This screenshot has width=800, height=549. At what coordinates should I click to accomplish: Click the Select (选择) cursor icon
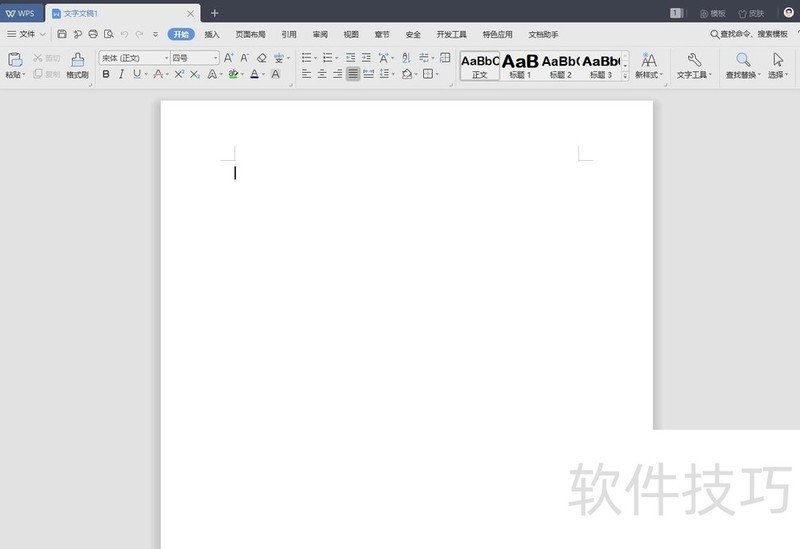[778, 65]
